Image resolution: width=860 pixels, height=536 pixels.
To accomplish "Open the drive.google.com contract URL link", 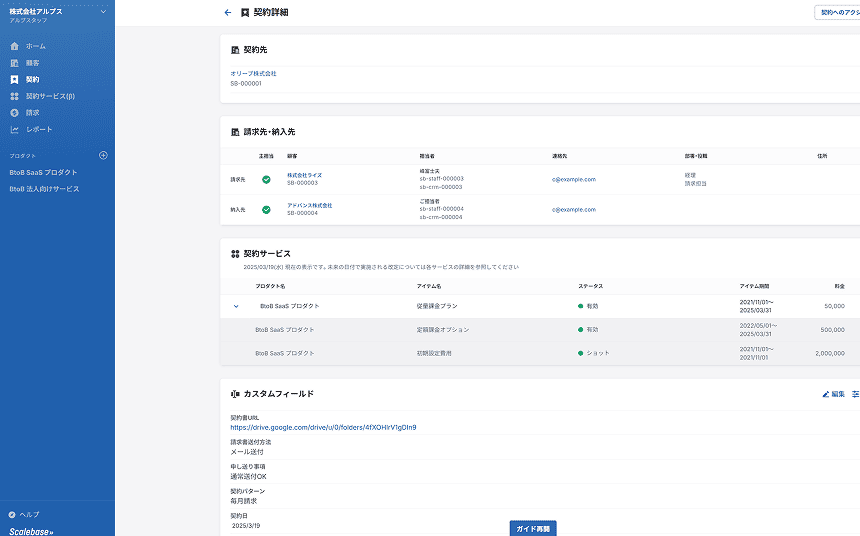I will (x=323, y=427).
